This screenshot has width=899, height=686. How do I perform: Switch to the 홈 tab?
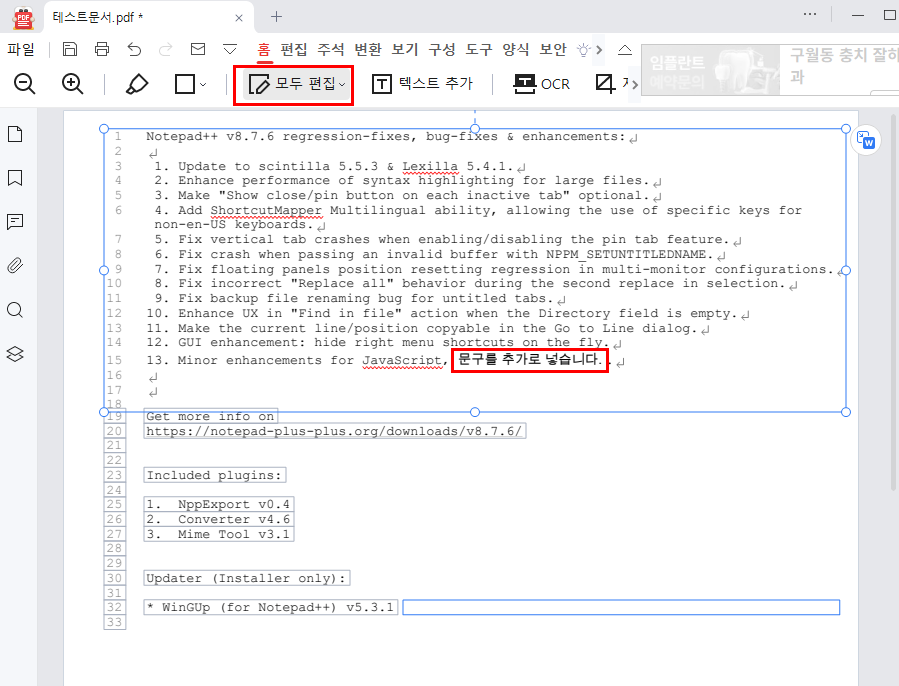pyautogui.click(x=264, y=49)
